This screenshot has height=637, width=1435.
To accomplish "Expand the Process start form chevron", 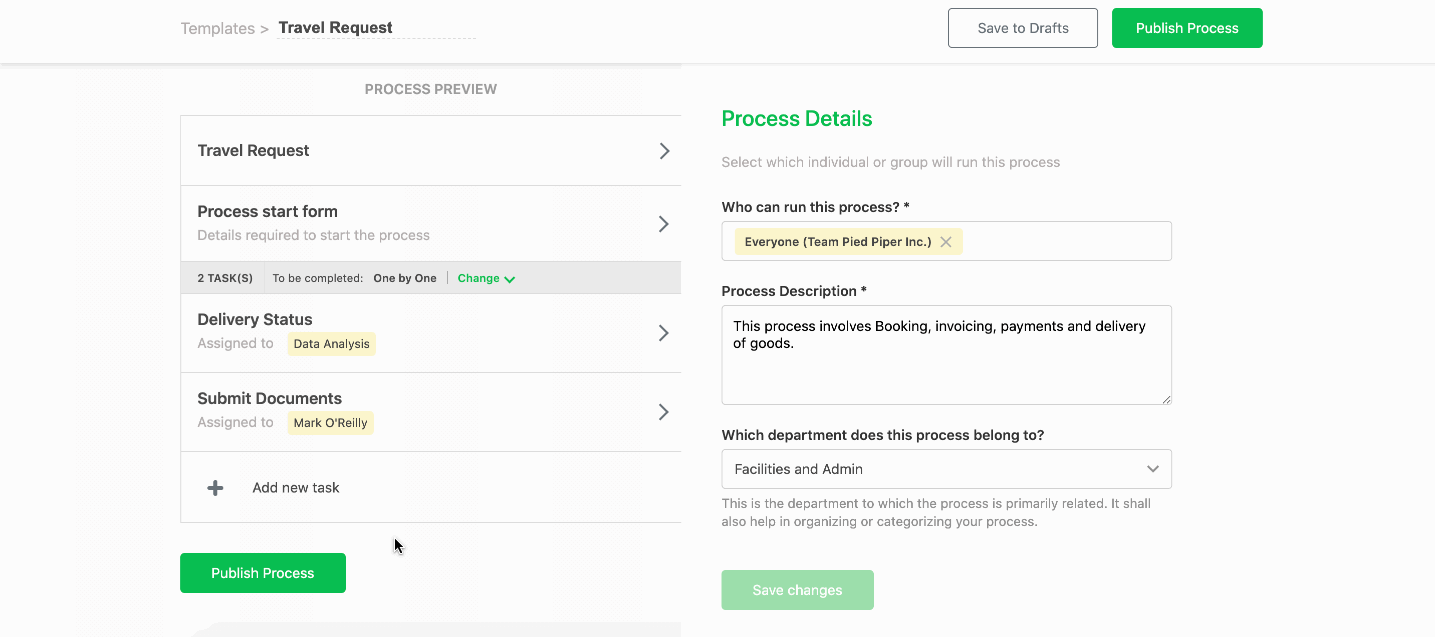I will point(664,224).
